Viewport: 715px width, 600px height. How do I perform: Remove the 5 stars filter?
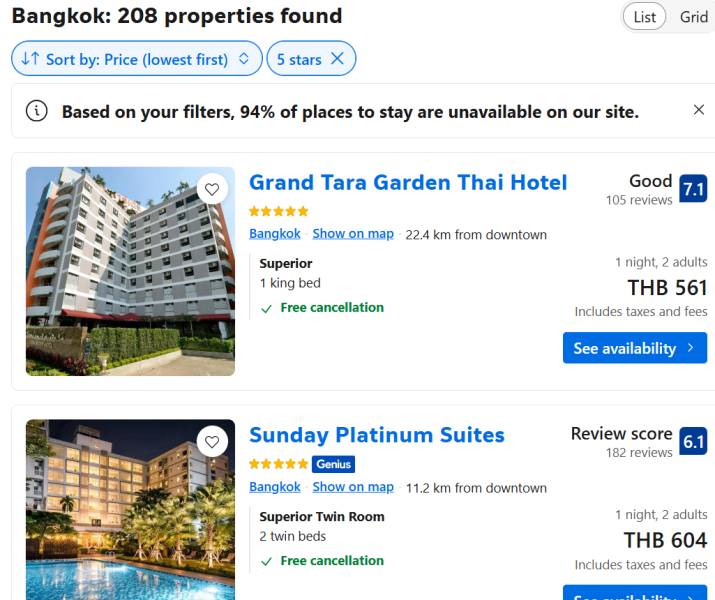tap(337, 58)
